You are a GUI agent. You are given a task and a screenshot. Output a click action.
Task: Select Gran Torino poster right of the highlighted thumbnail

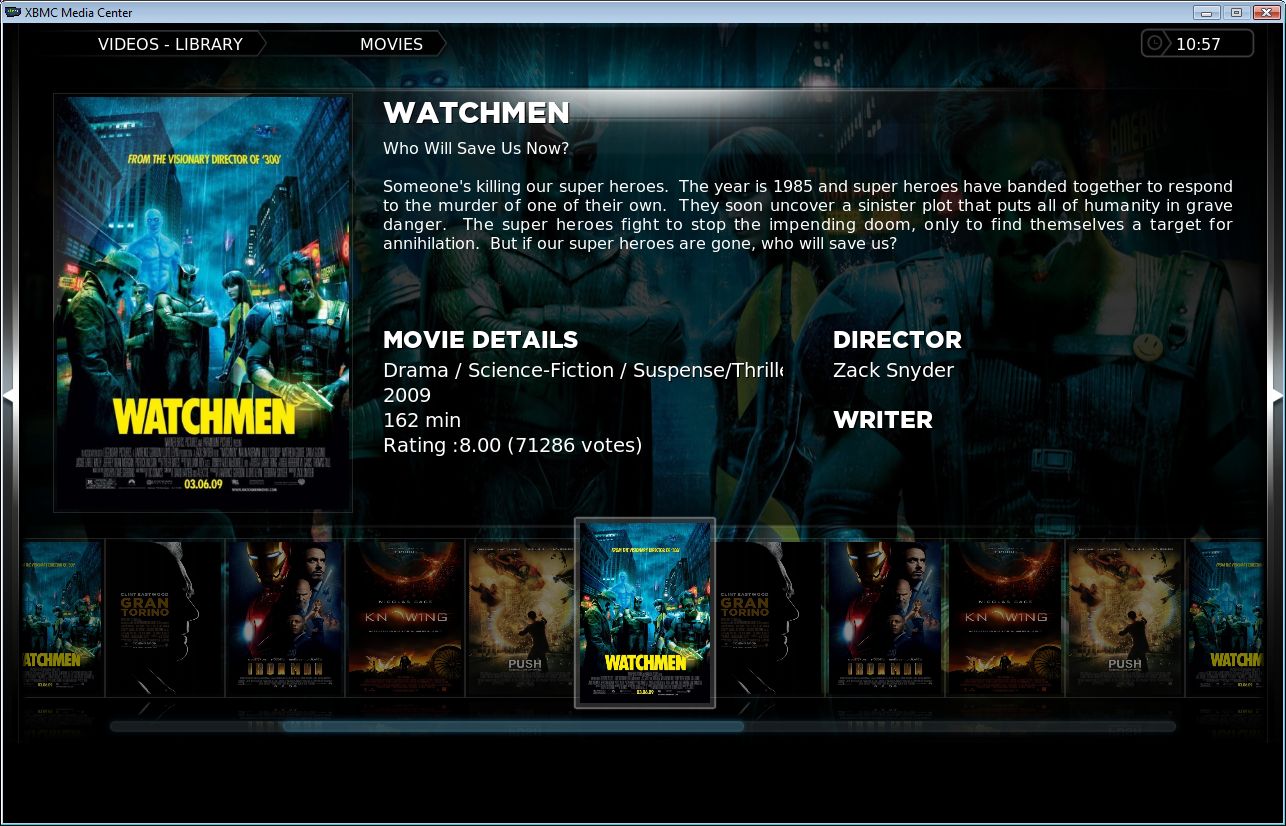[770, 617]
